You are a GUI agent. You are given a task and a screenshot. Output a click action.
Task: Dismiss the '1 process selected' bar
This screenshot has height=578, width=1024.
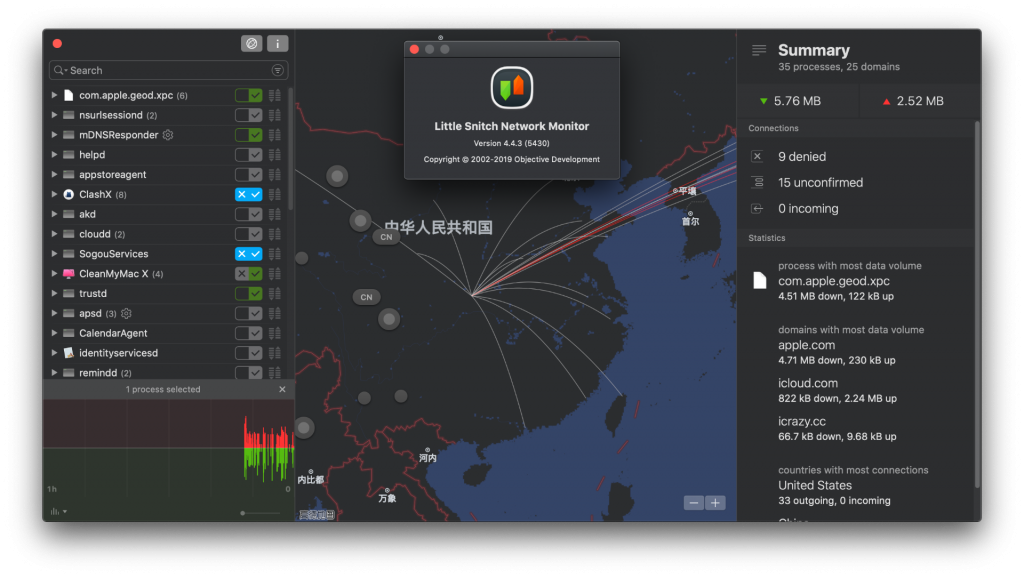[282, 389]
